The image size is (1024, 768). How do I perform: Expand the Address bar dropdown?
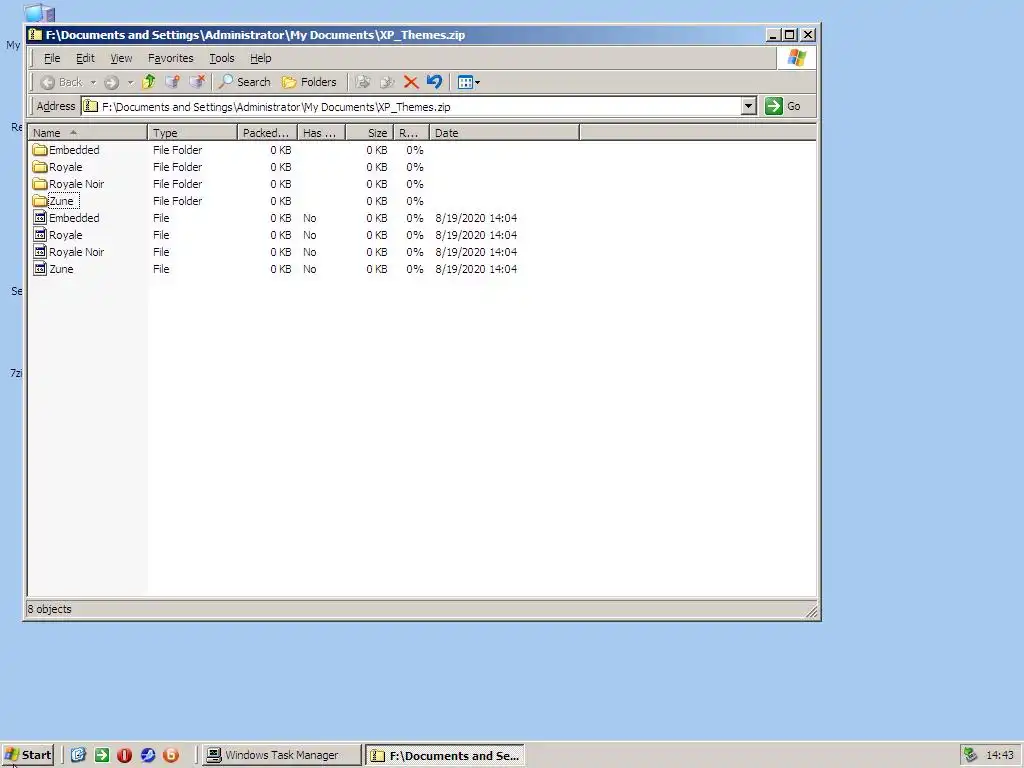point(748,106)
